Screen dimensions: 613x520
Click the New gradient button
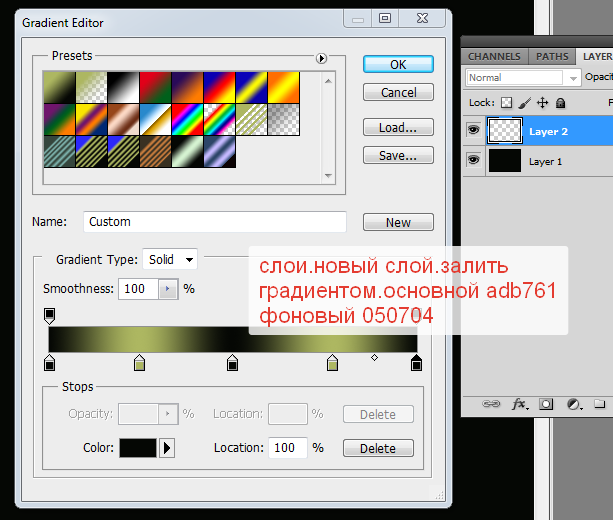(x=398, y=222)
